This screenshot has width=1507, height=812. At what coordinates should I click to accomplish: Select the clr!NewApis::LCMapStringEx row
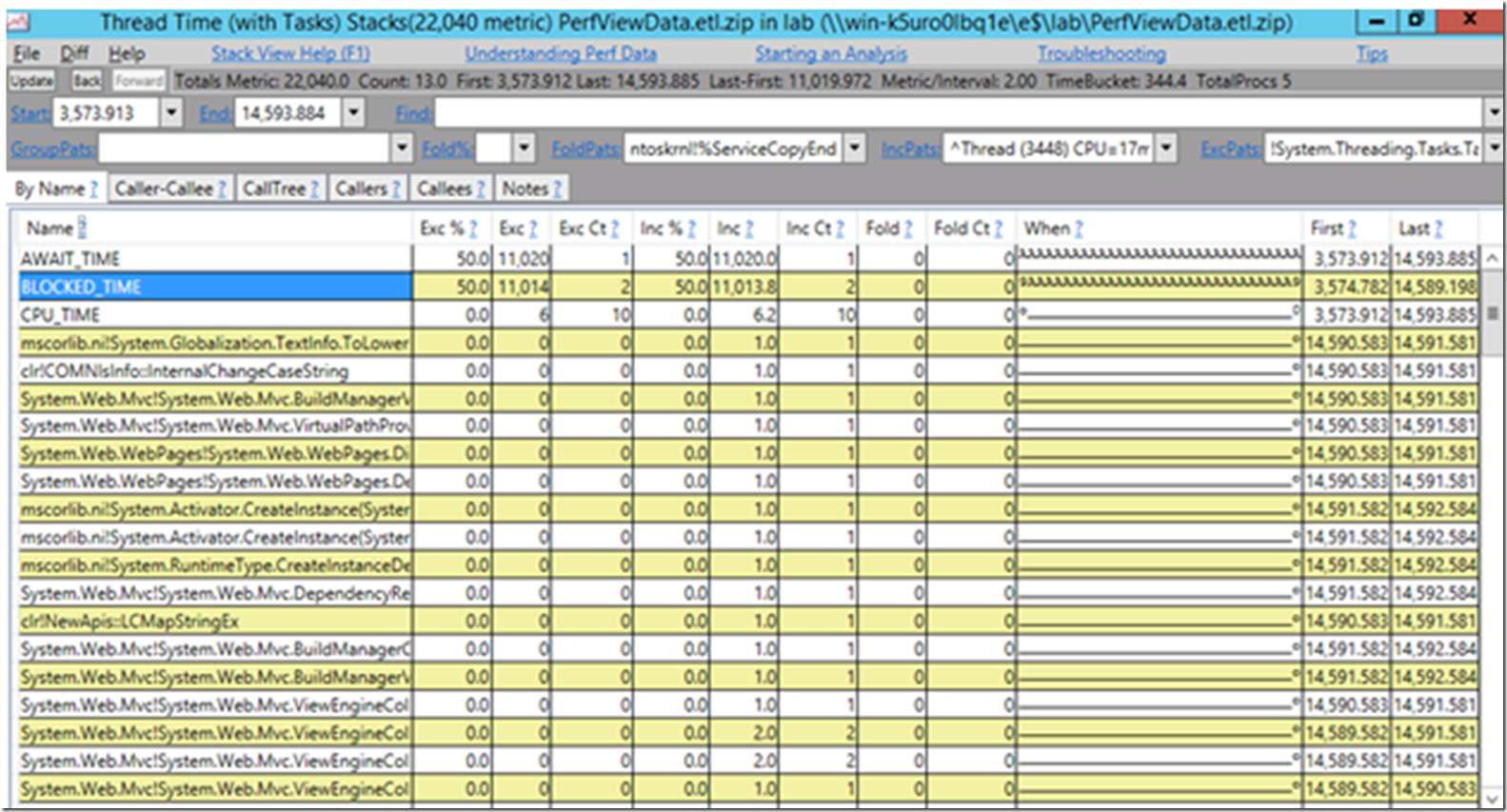click(x=749, y=621)
